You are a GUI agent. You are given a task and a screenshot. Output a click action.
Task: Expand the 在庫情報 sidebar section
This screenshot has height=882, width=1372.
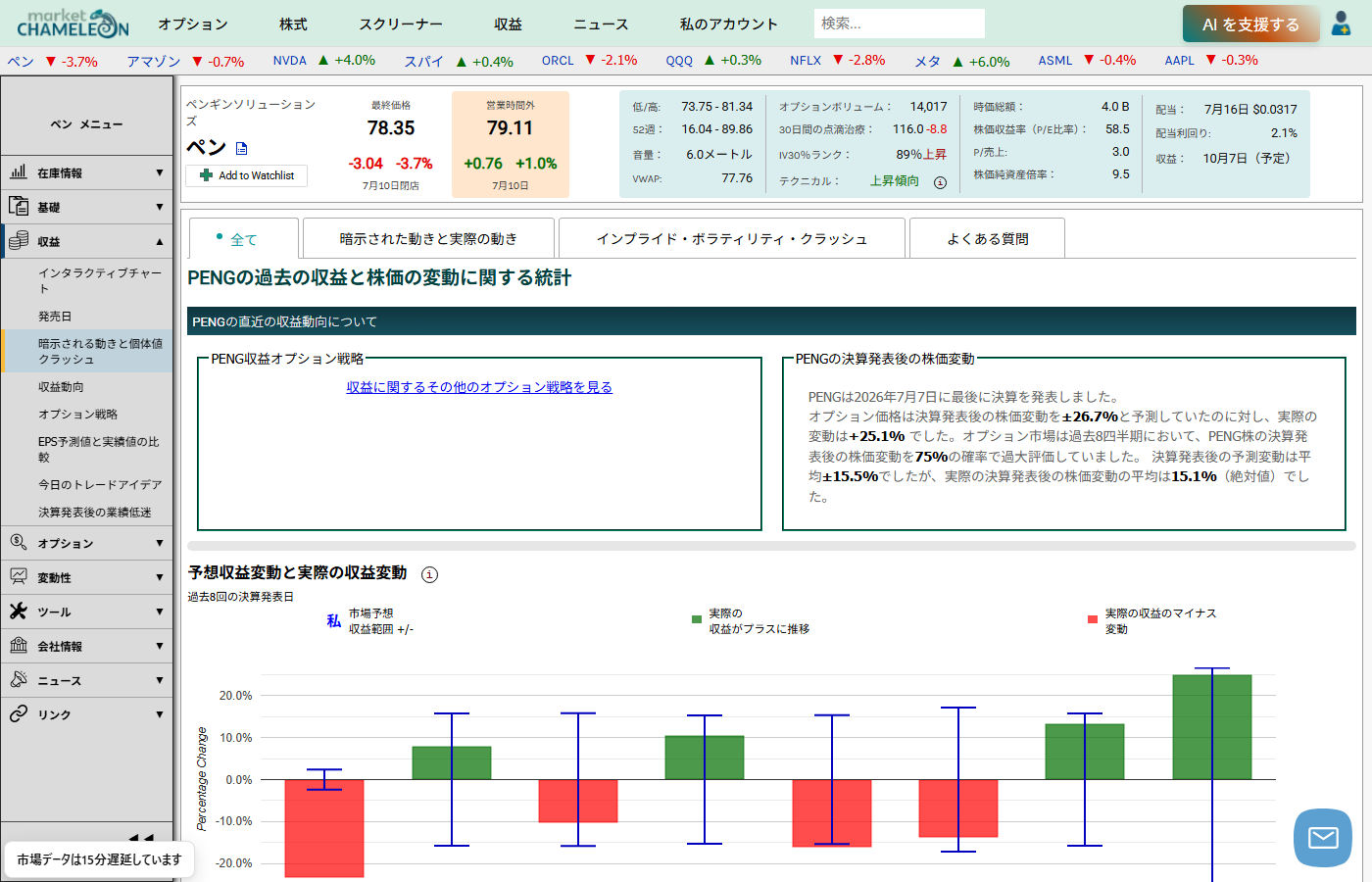[x=160, y=172]
